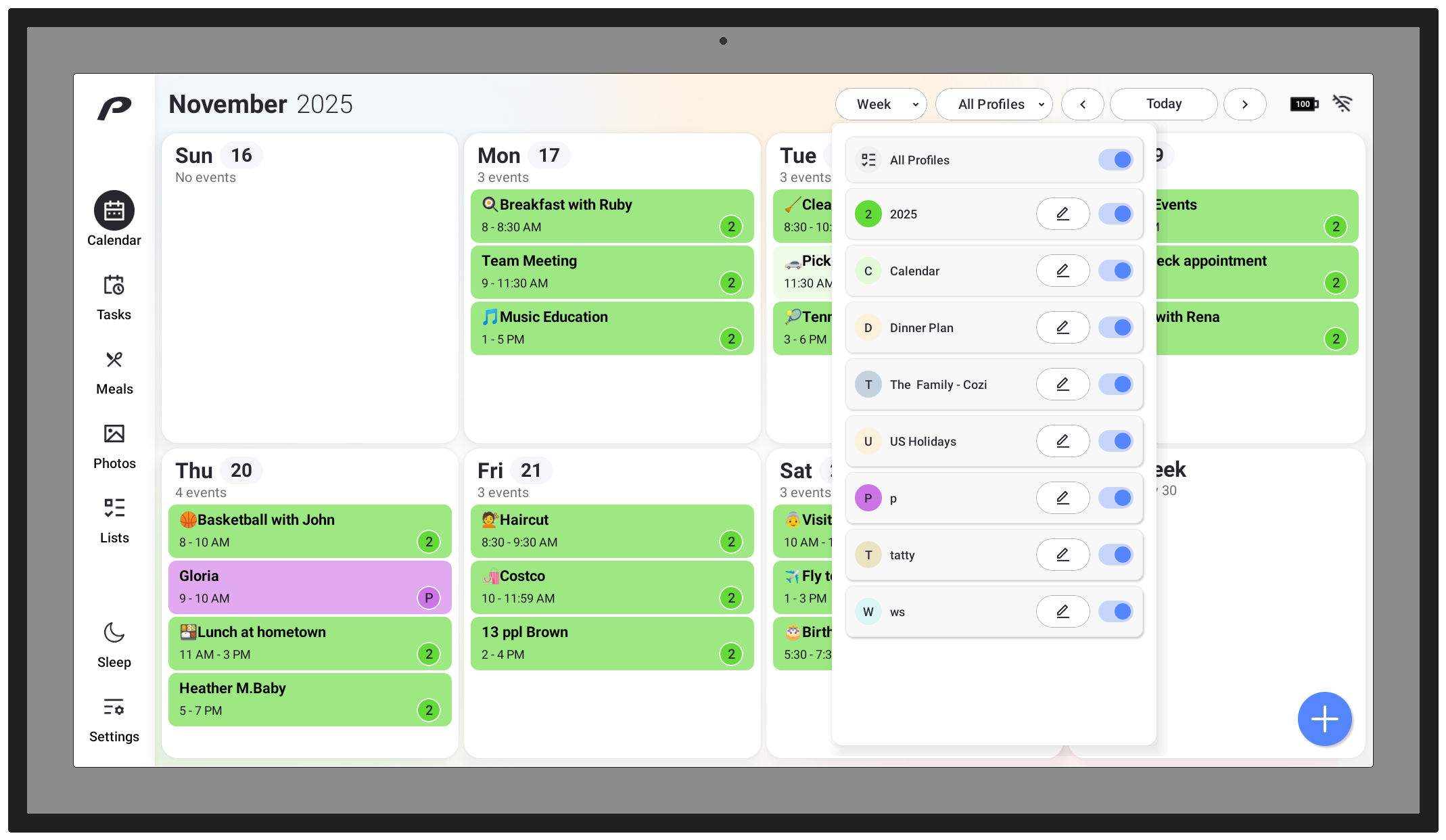The width and height of the screenshot is (1446, 840).
Task: Open the Week view dropdown
Action: [x=881, y=104]
